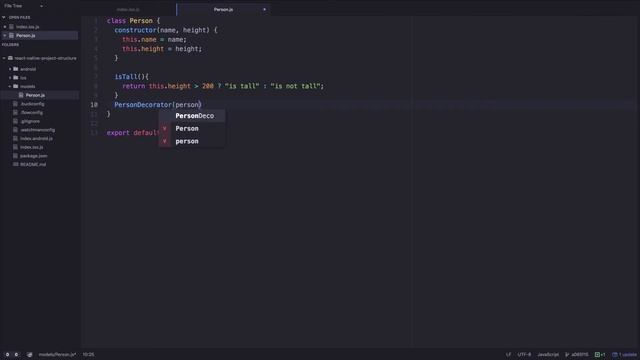Viewport: 640px width, 360px height.
Task: Open the README.md file
Action: tap(33, 164)
